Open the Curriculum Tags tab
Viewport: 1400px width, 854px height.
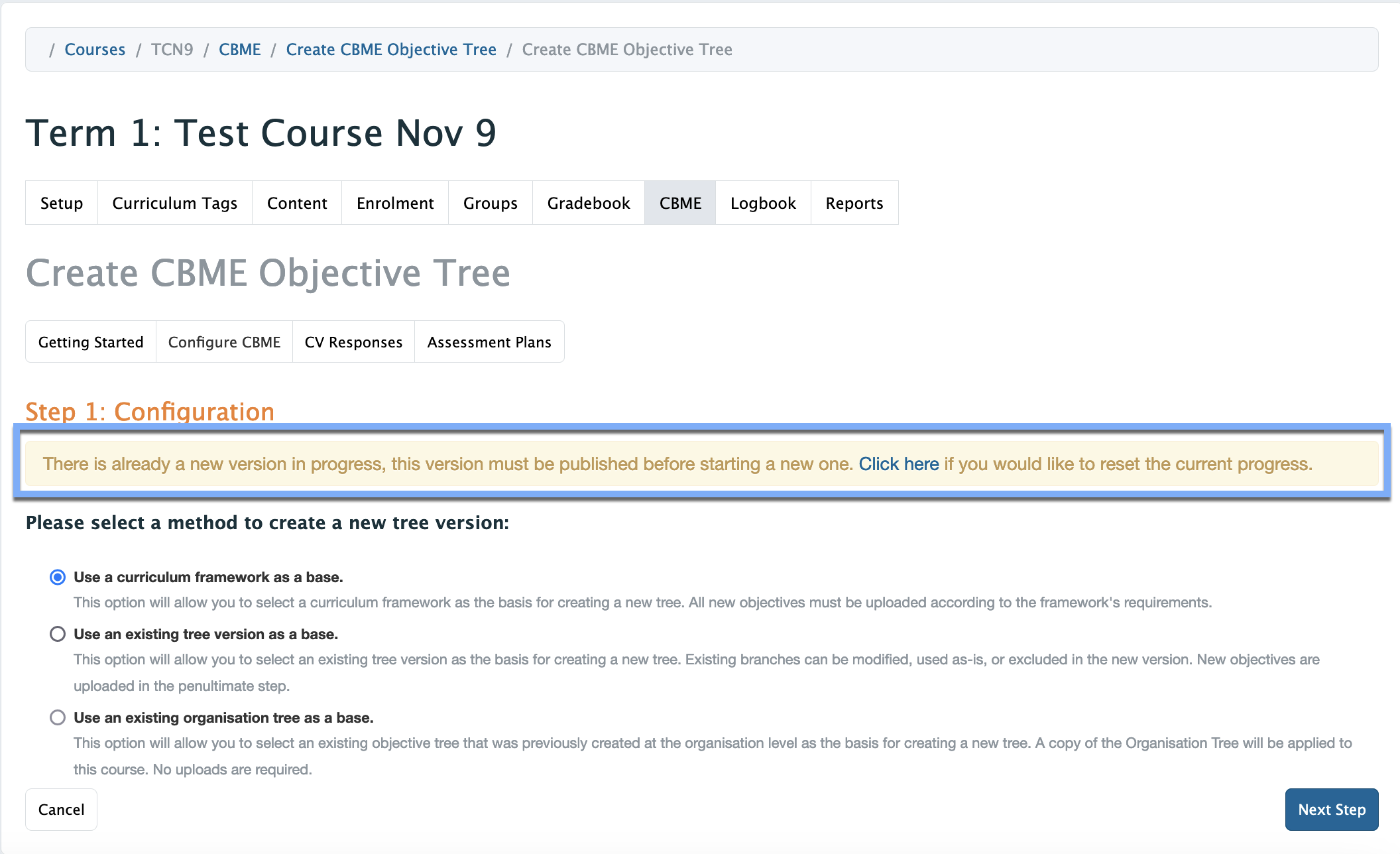click(x=175, y=203)
